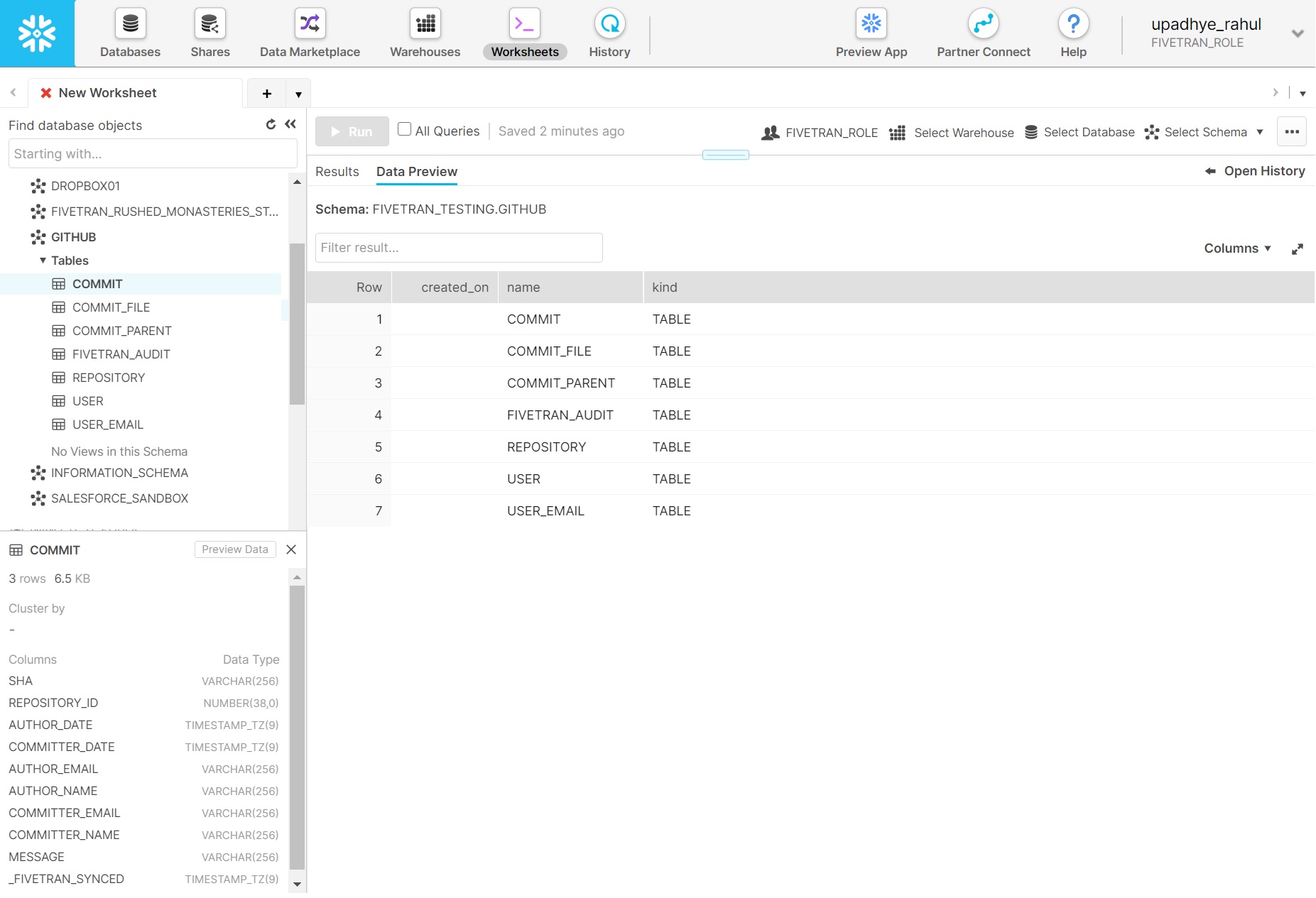Image resolution: width=1316 pixels, height=898 pixels.
Task: Open Partner Connect icon
Action: click(x=984, y=24)
